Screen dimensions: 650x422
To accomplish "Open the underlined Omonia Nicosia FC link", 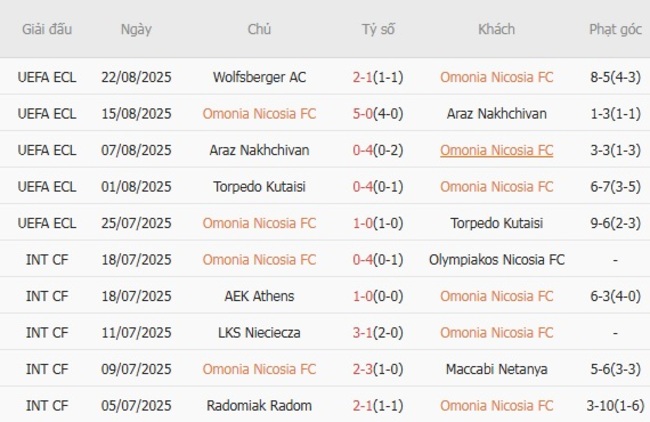I will pyautogui.click(x=496, y=150).
